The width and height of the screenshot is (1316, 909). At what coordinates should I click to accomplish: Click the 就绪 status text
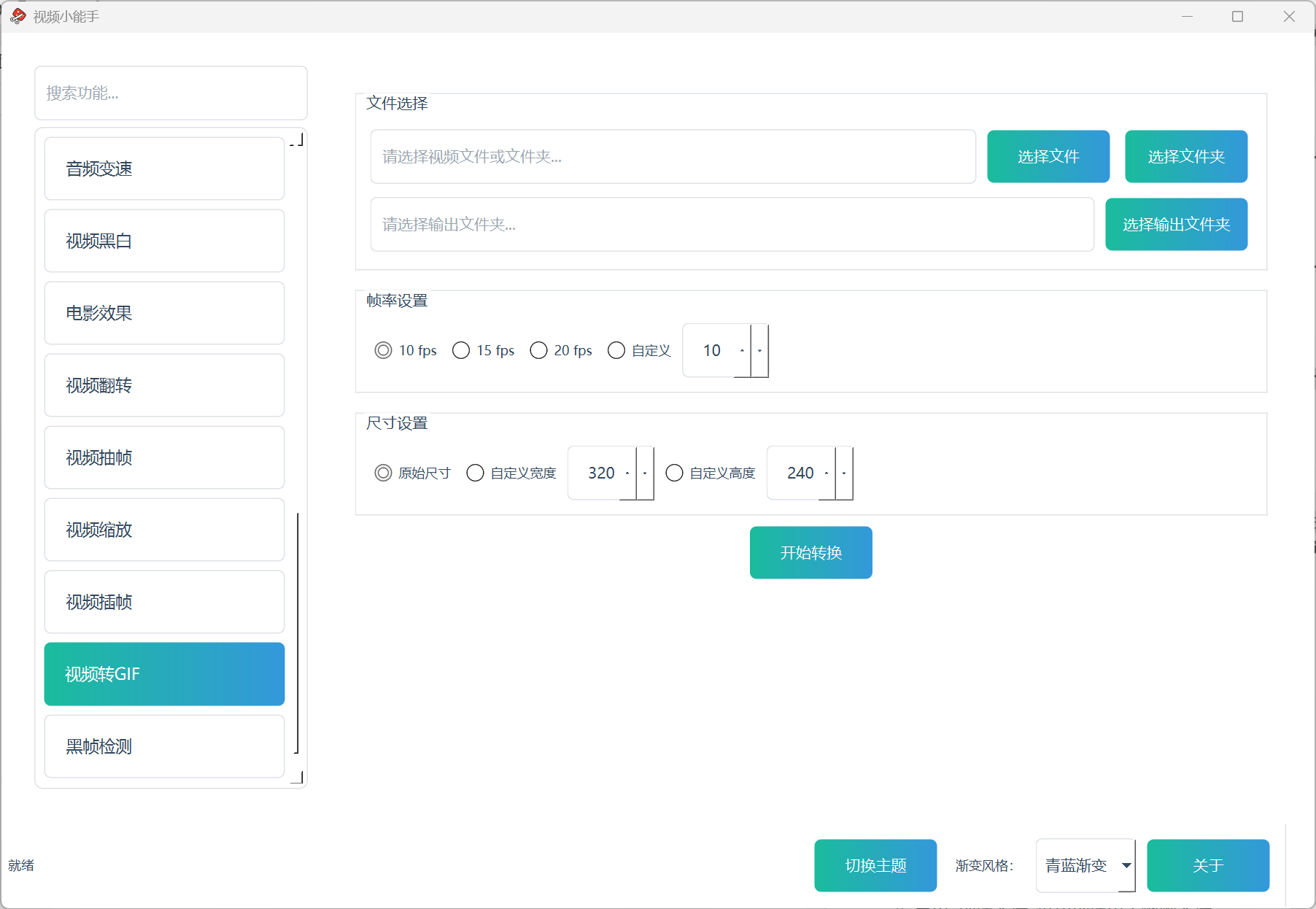(x=21, y=866)
